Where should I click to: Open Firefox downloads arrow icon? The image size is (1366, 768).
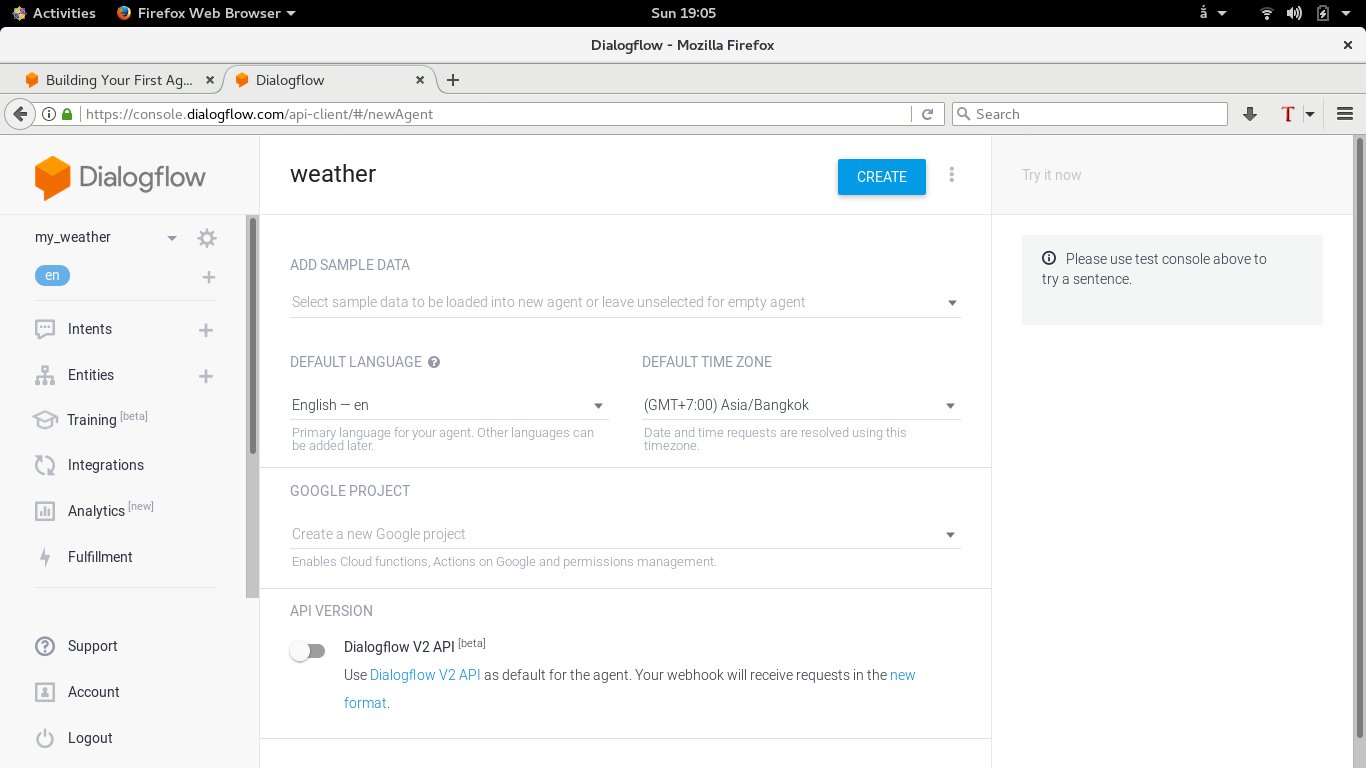[1249, 114]
